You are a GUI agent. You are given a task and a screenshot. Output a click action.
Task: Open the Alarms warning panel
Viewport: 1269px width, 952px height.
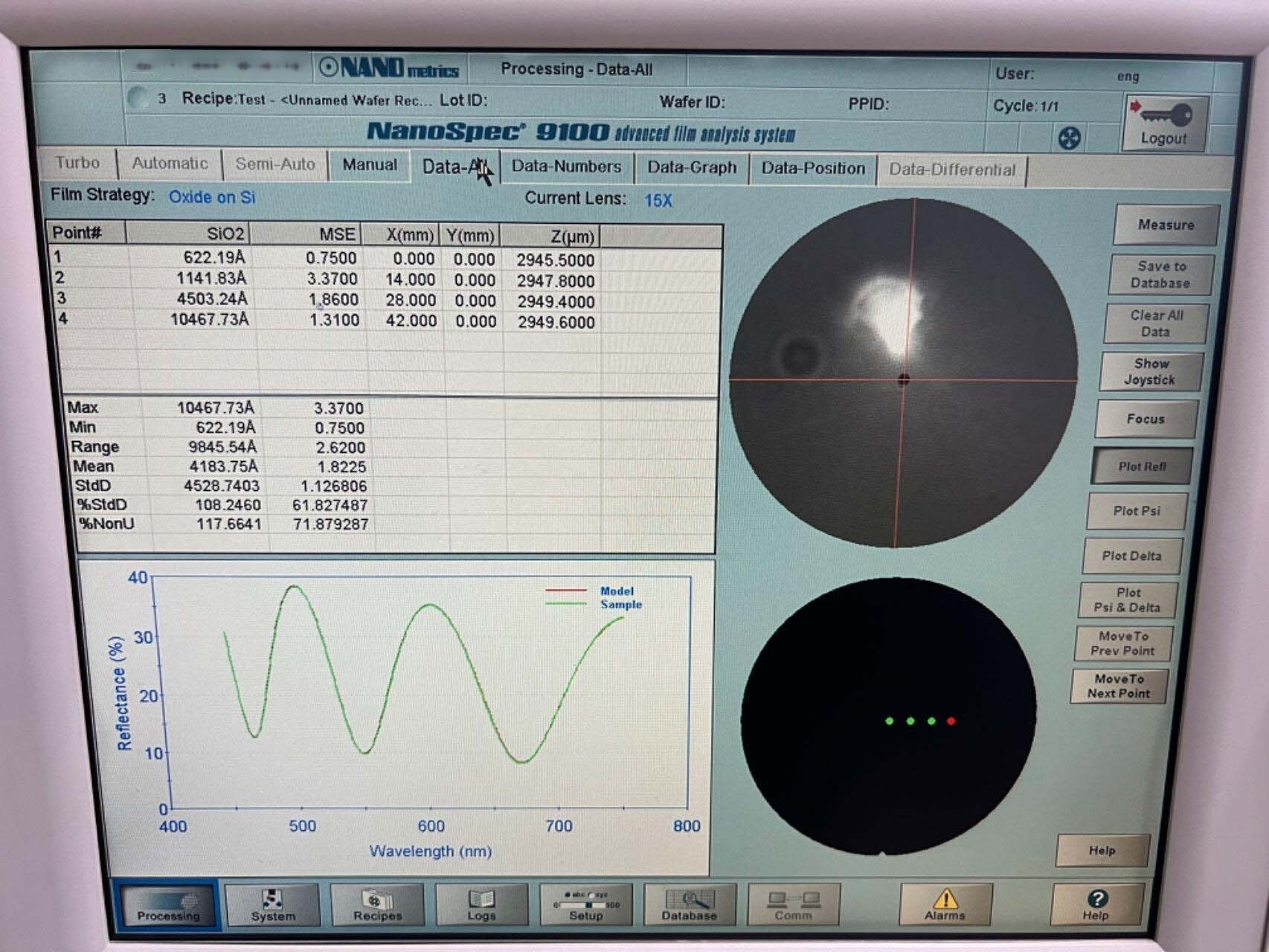click(945, 904)
